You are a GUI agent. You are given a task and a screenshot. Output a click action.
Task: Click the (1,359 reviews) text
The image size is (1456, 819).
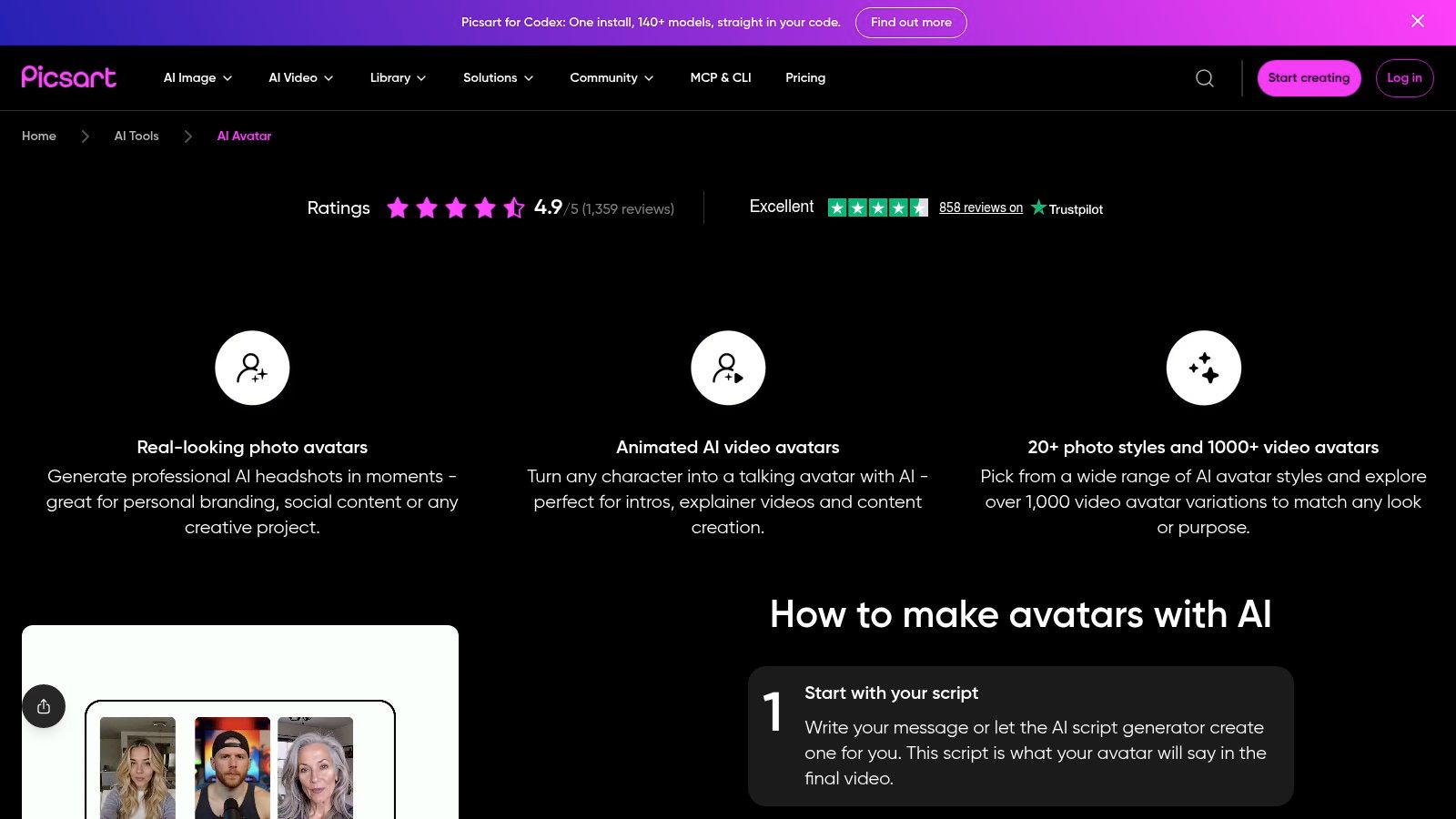click(628, 209)
